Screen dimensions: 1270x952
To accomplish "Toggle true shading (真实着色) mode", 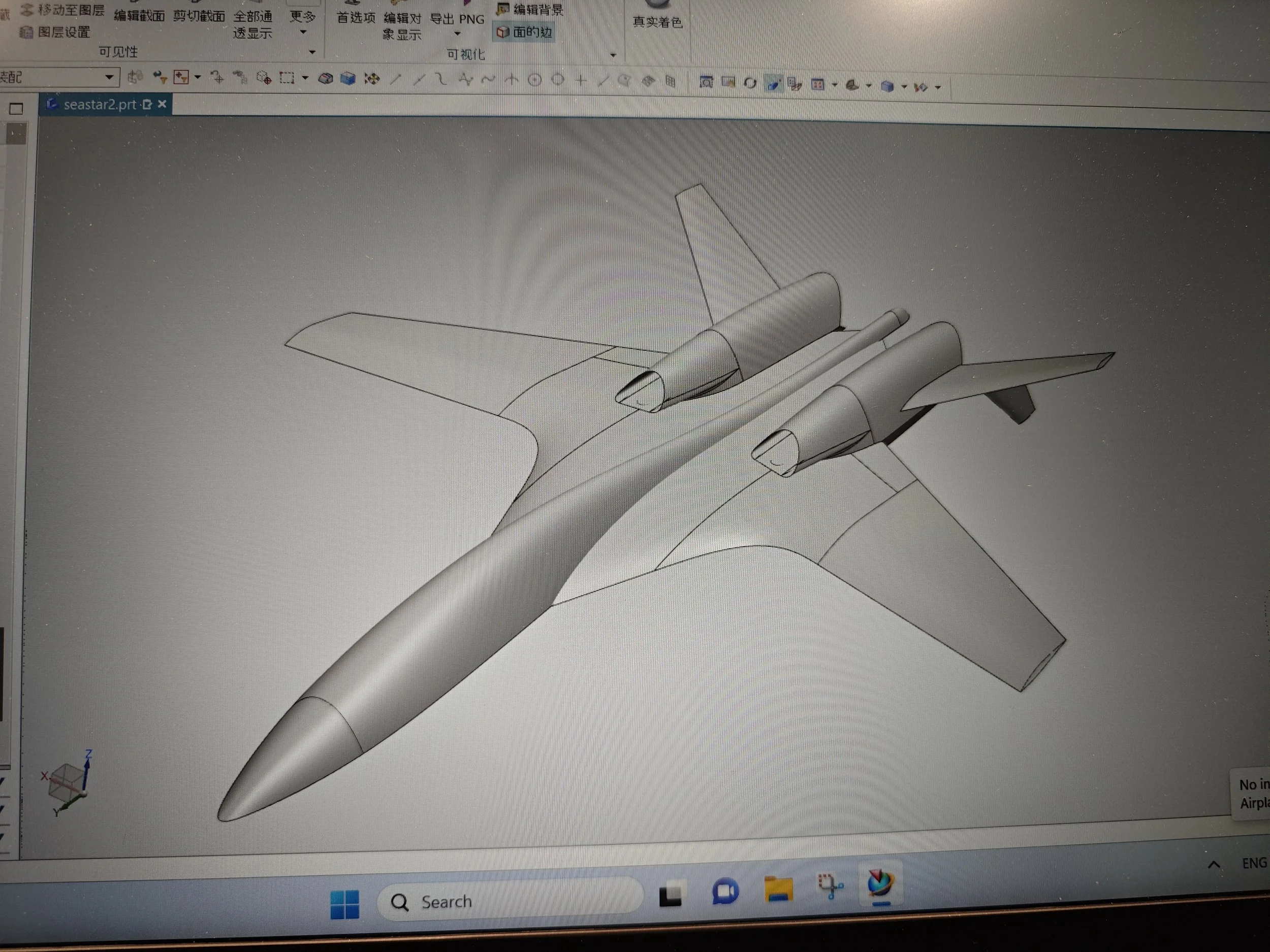I will [657, 17].
